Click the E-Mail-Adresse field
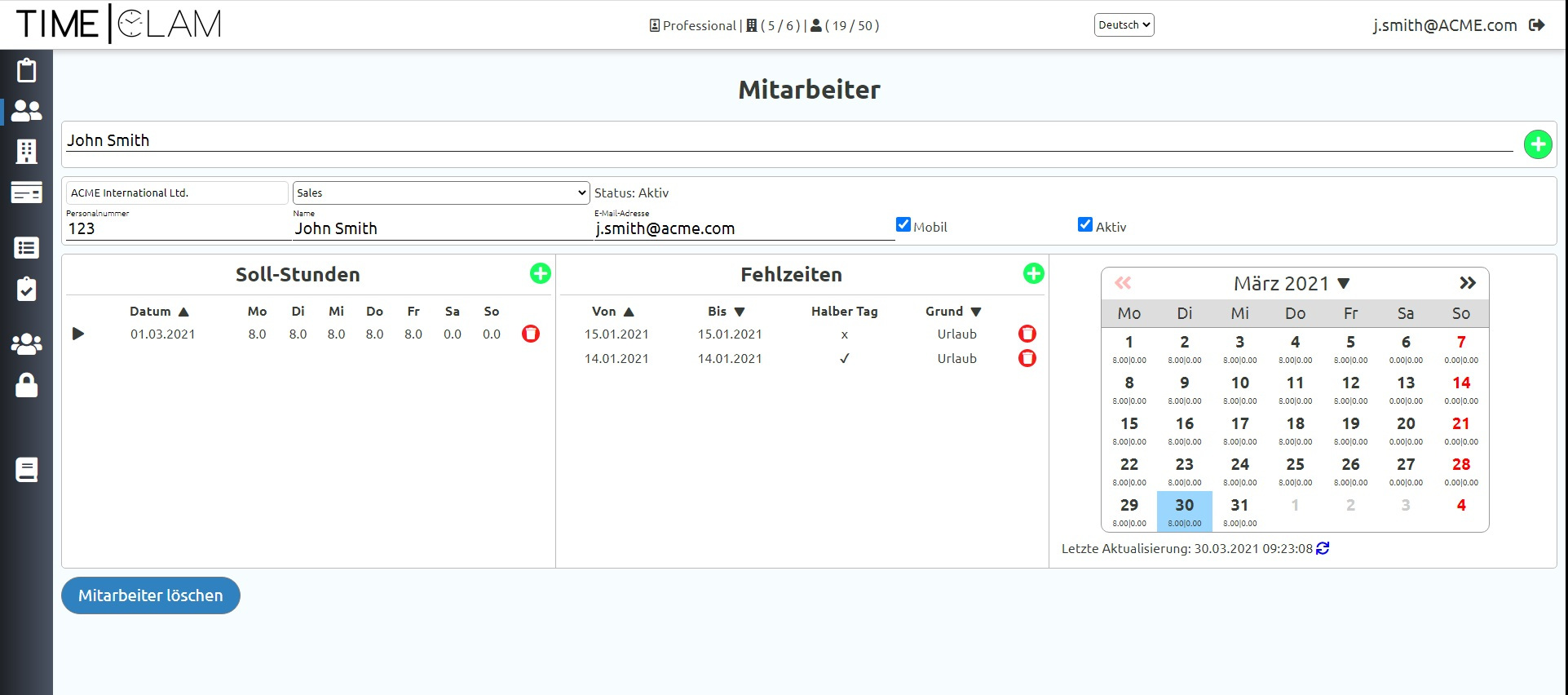The height and width of the screenshot is (695, 1568). [x=744, y=228]
